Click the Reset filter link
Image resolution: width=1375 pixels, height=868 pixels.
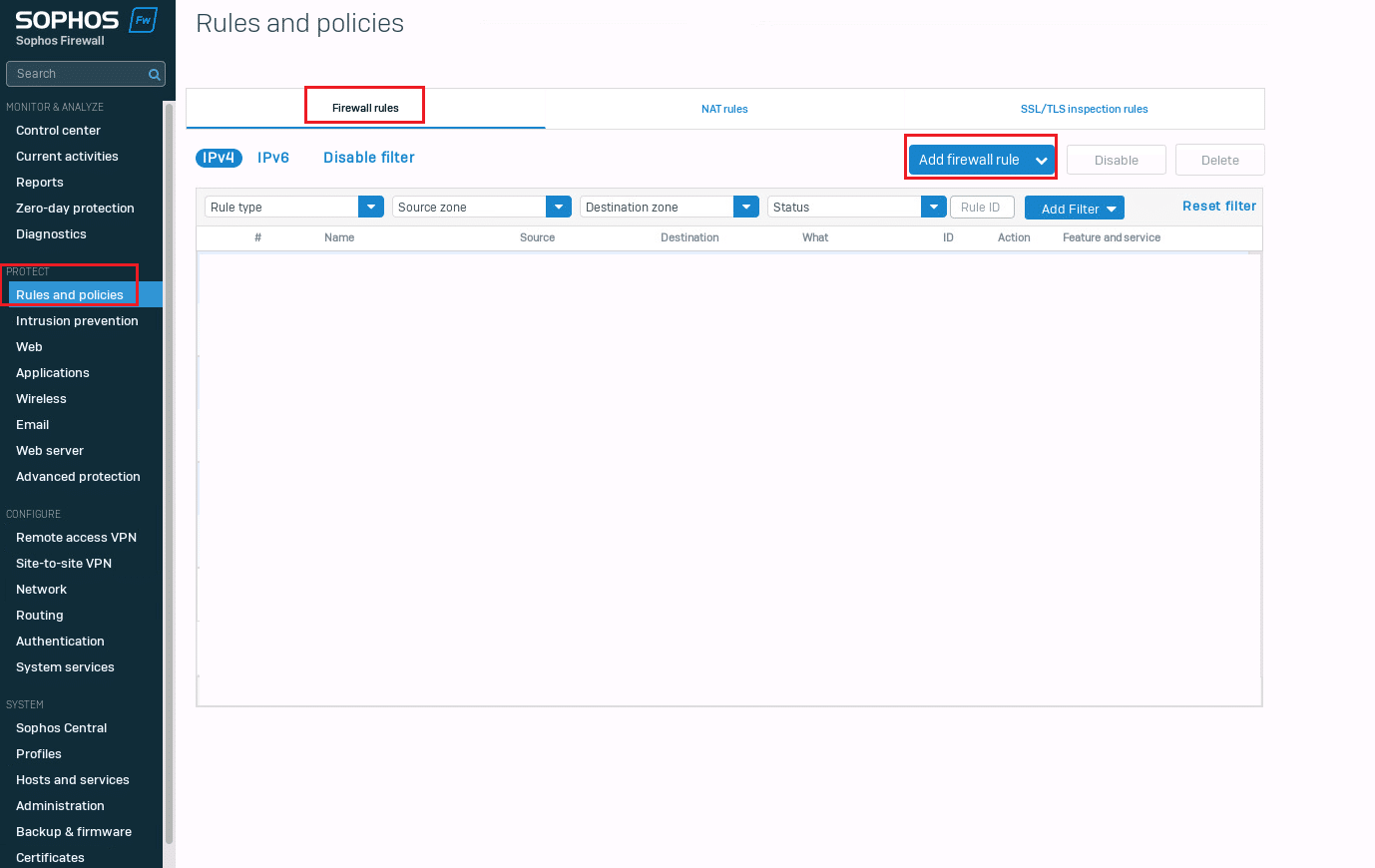click(1218, 207)
